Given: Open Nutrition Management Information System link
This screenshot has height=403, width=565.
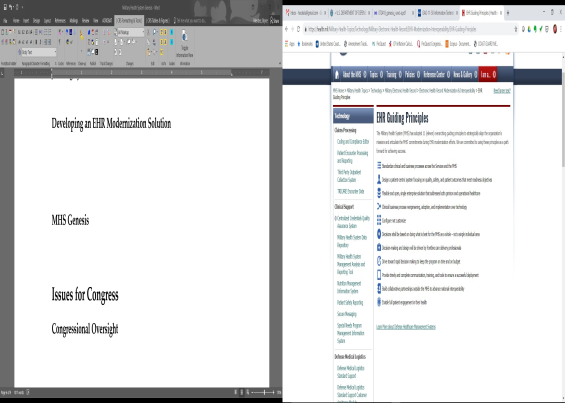Looking at the screenshot, I should pos(349,287).
